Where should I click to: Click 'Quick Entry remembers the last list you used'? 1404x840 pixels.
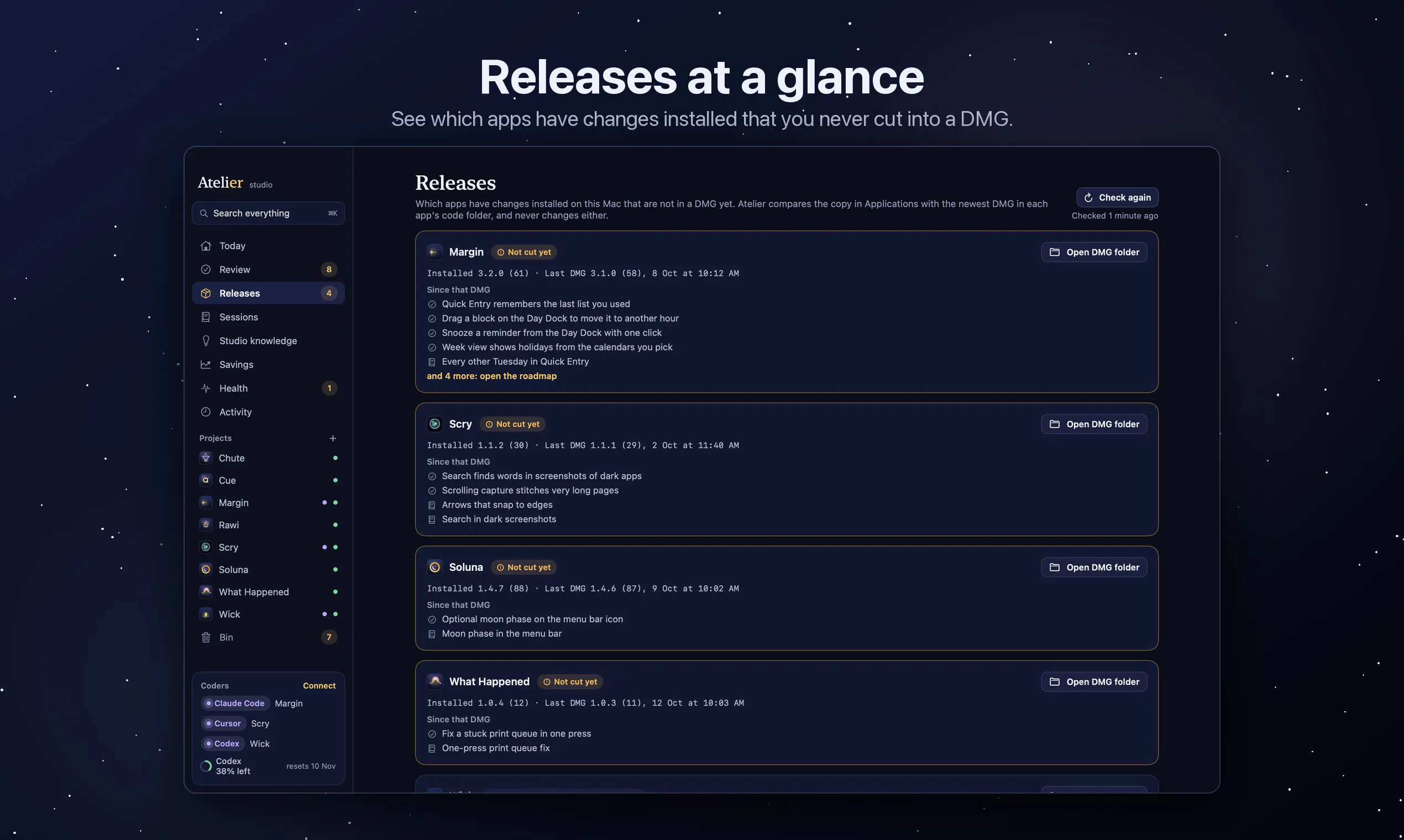536,304
